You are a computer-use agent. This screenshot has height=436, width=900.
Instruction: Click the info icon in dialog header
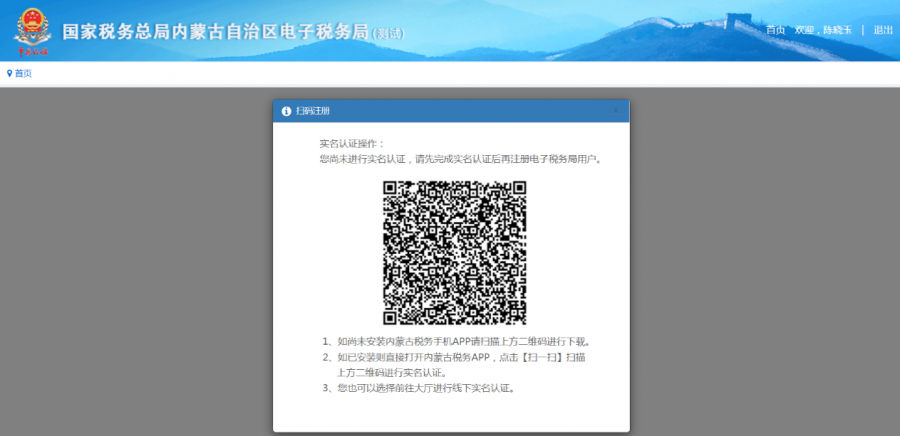click(x=286, y=111)
